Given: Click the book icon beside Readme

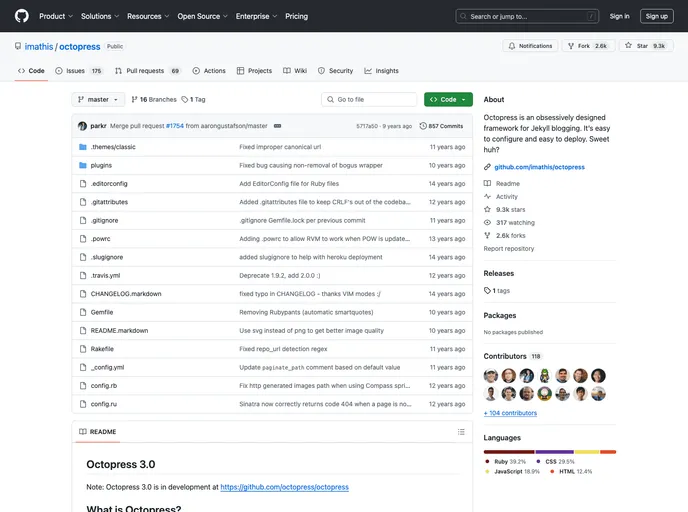Looking at the screenshot, I should click(487, 183).
